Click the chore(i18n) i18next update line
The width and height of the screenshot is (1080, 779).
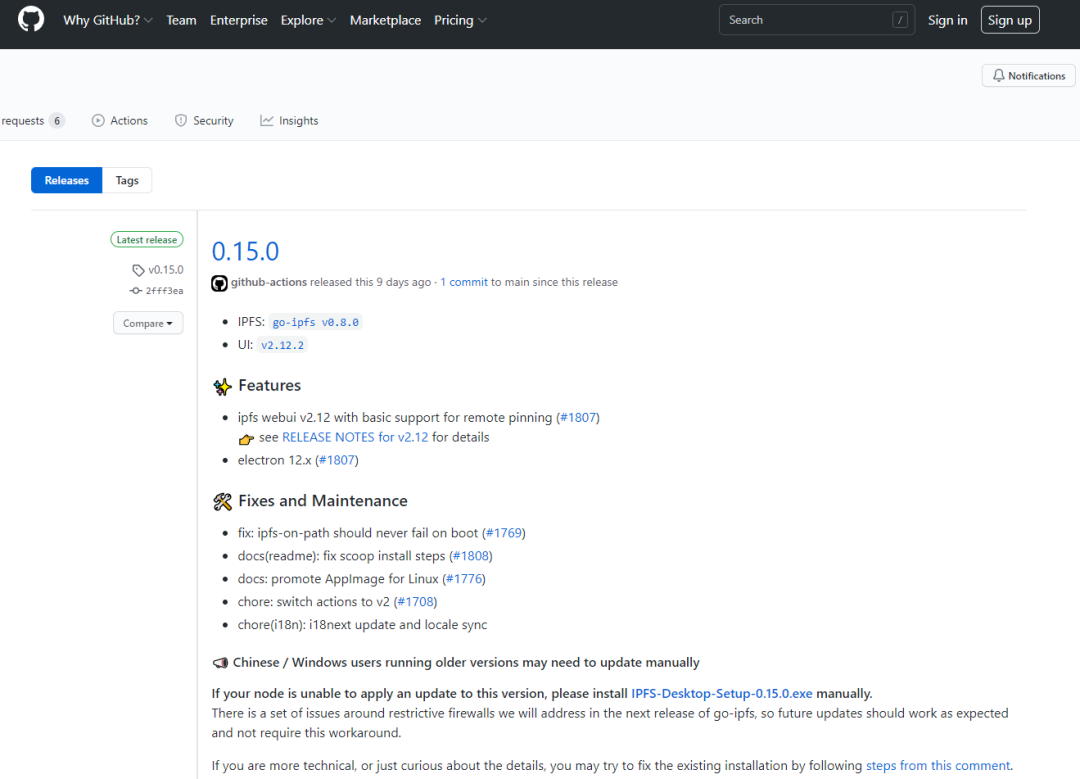[362, 625]
